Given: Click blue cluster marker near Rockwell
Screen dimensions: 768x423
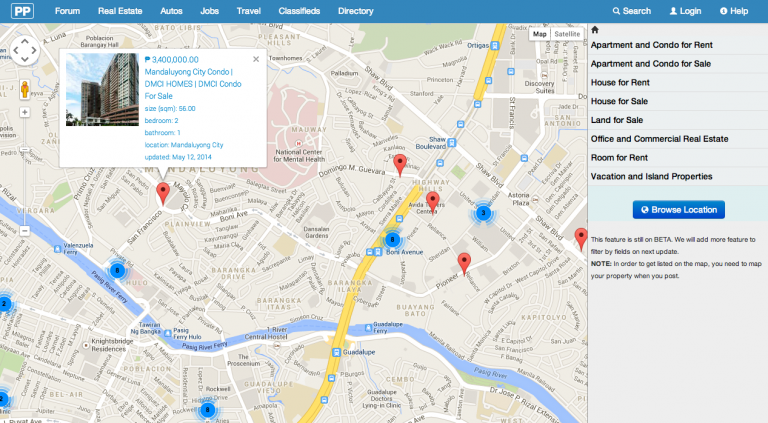Looking at the screenshot, I should 208,410.
